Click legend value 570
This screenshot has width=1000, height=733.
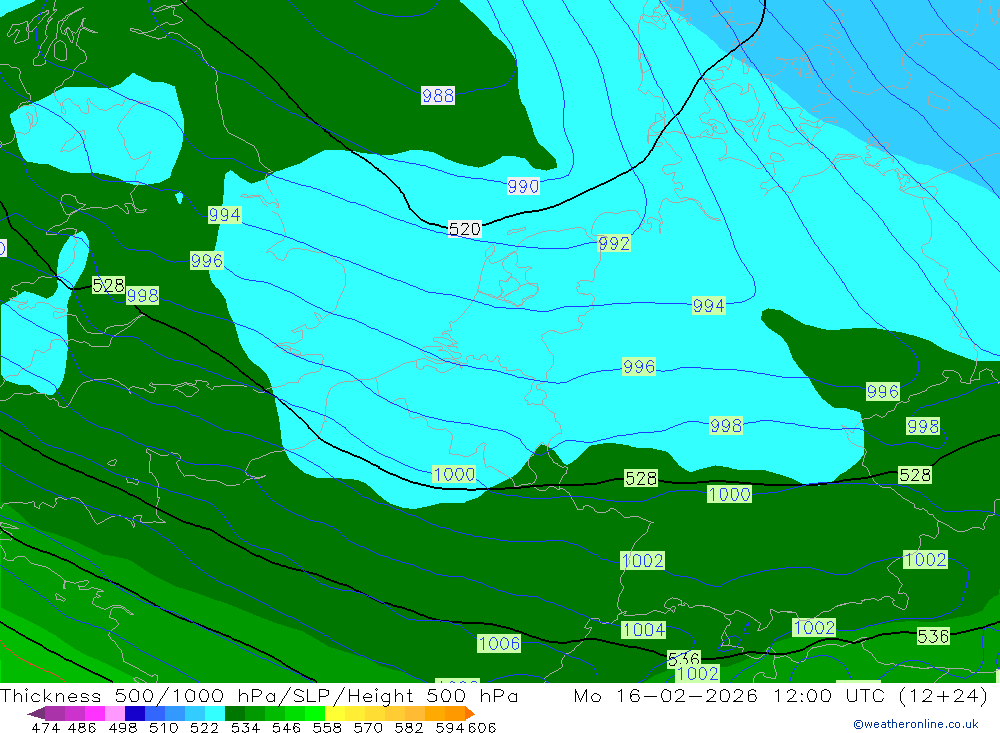pyautogui.click(x=367, y=727)
